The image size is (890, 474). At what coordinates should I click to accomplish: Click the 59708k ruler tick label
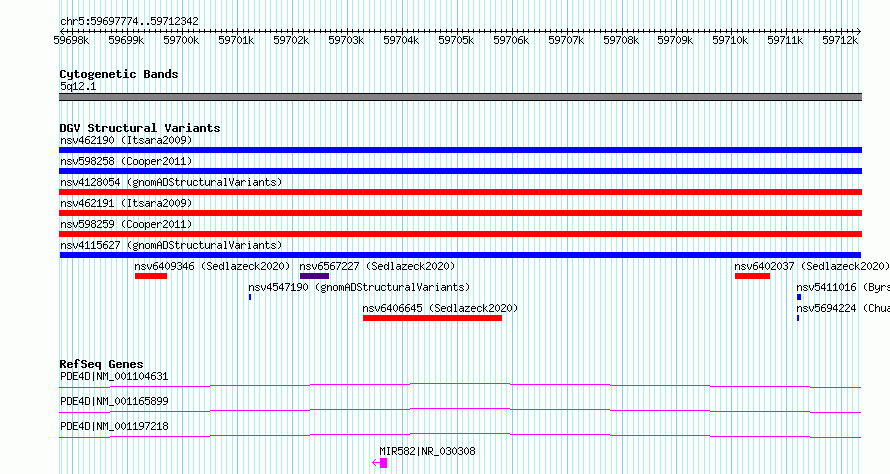click(x=621, y=40)
